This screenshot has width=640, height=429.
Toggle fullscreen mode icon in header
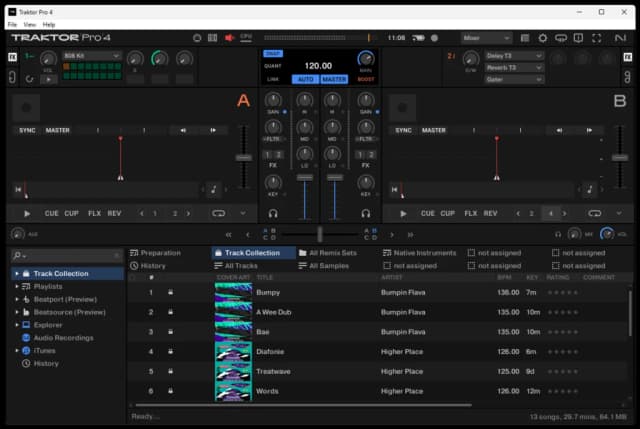point(597,38)
